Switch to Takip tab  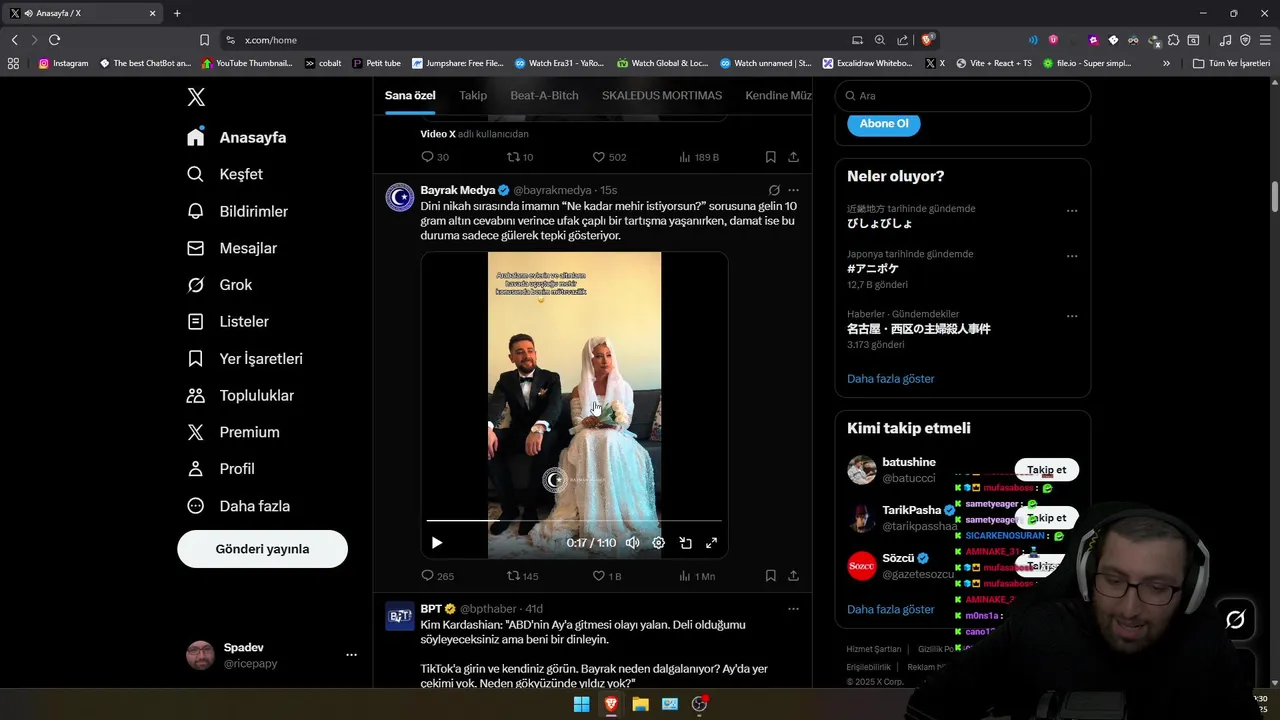(473, 95)
